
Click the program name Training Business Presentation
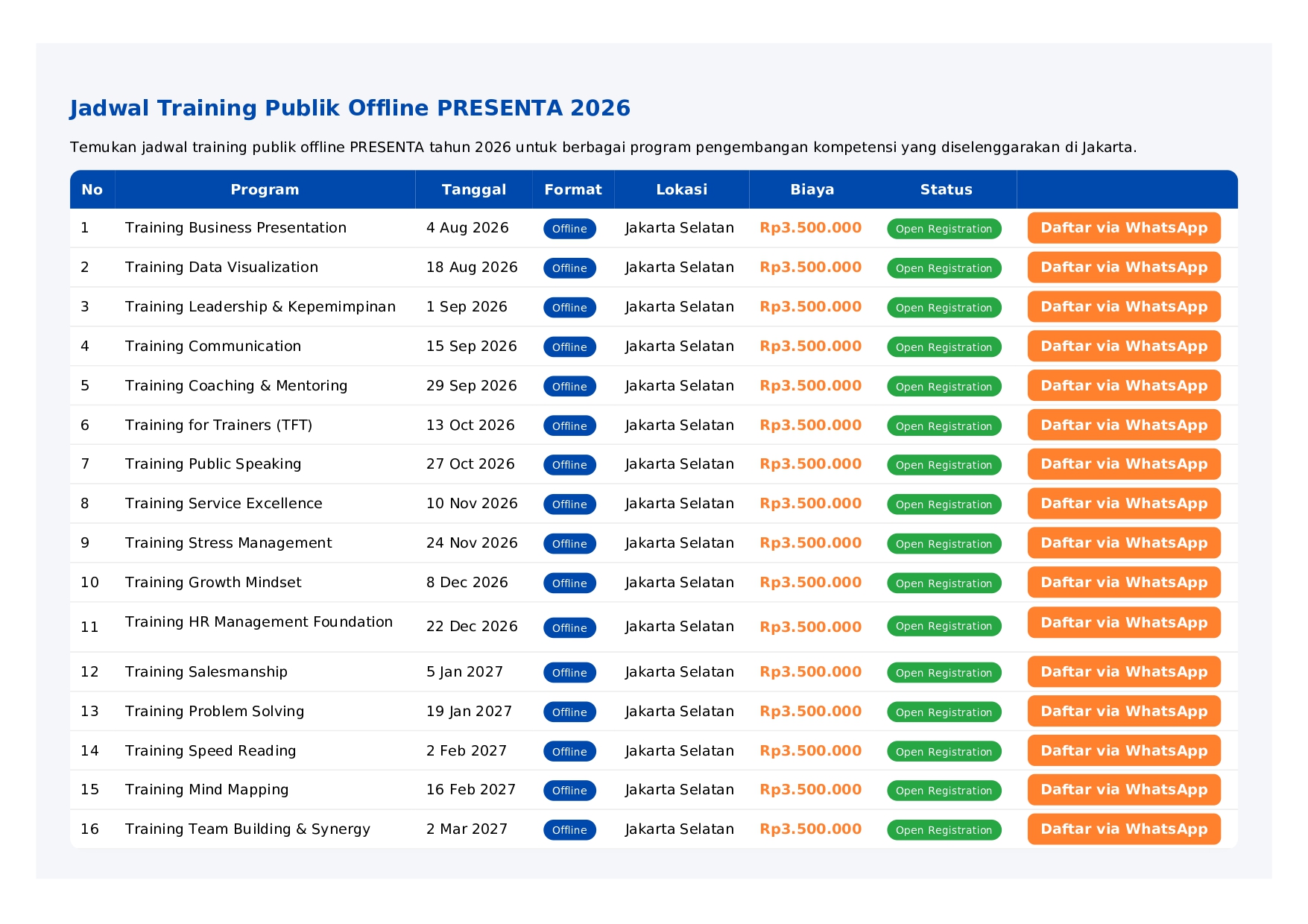236,228
